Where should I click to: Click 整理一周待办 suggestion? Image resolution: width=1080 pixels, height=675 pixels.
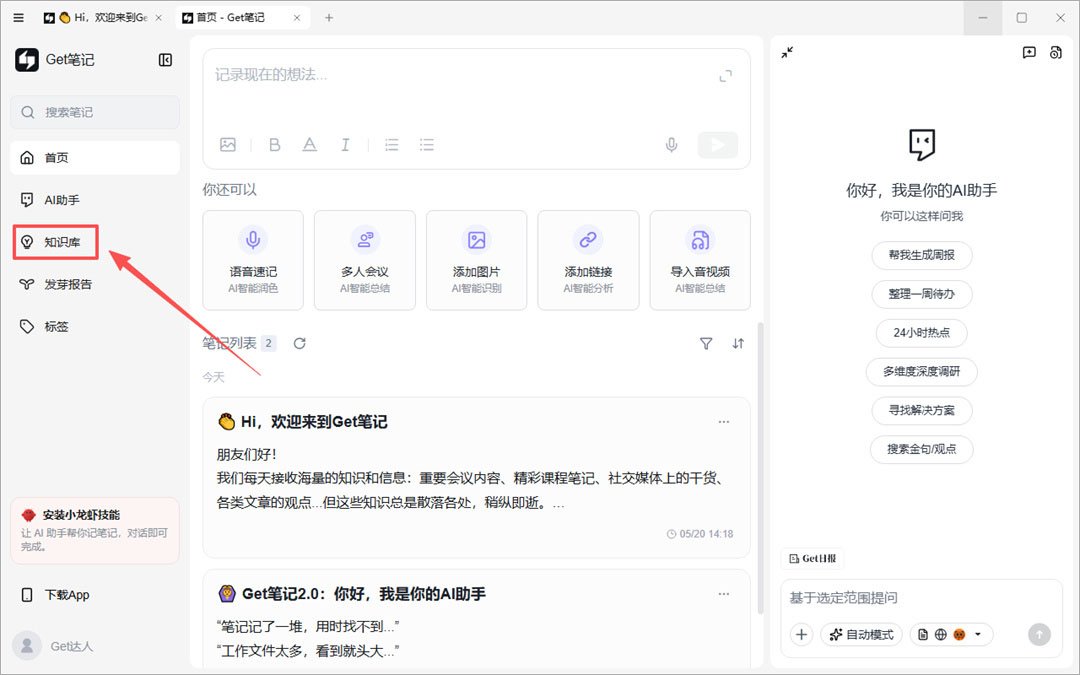922,294
